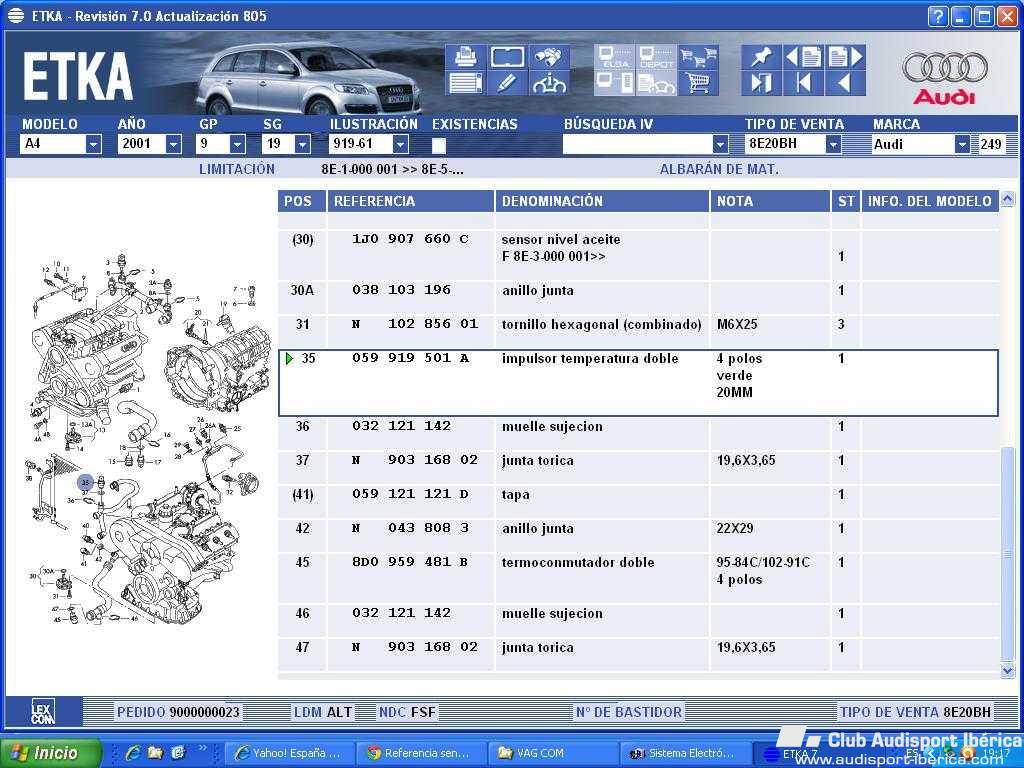
Task: Click the parts list scroll-down arrow
Action: pos(1008,671)
